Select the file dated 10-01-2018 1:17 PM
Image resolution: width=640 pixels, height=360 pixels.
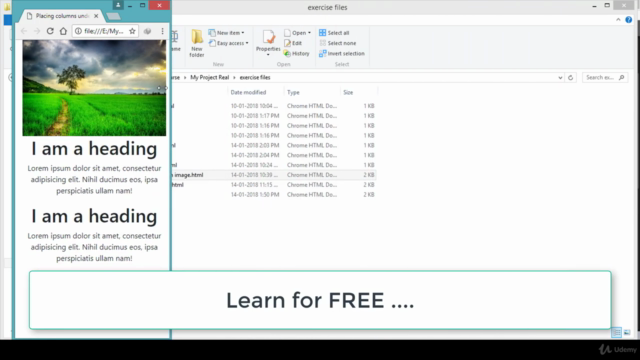[x=273, y=116]
